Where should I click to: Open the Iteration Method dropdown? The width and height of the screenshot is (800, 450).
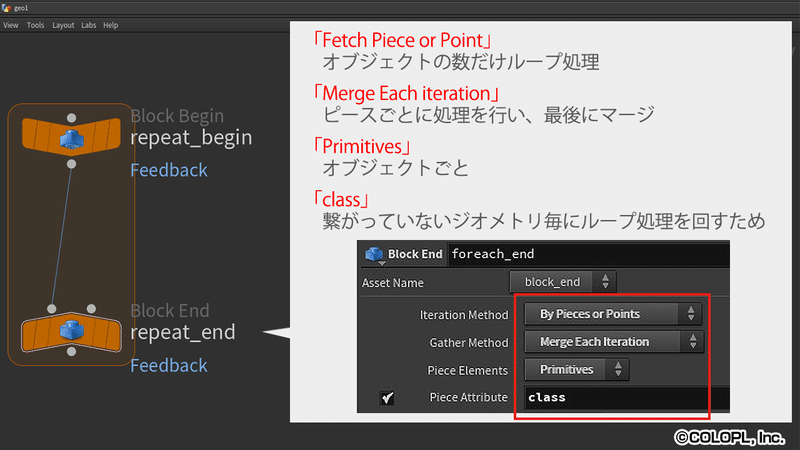click(613, 314)
